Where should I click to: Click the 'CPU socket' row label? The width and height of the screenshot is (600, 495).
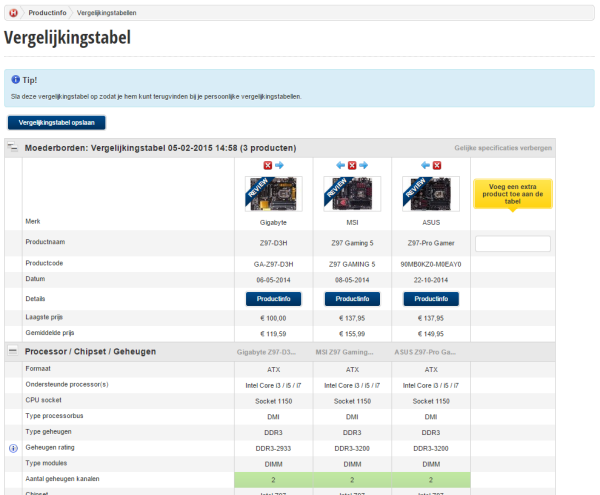(x=43, y=400)
